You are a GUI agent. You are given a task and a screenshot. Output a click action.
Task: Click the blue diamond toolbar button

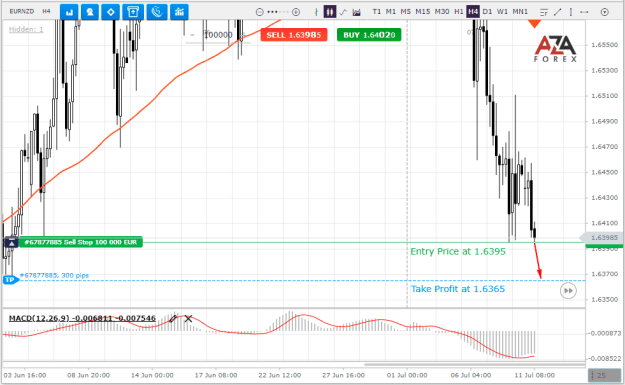coord(111,12)
